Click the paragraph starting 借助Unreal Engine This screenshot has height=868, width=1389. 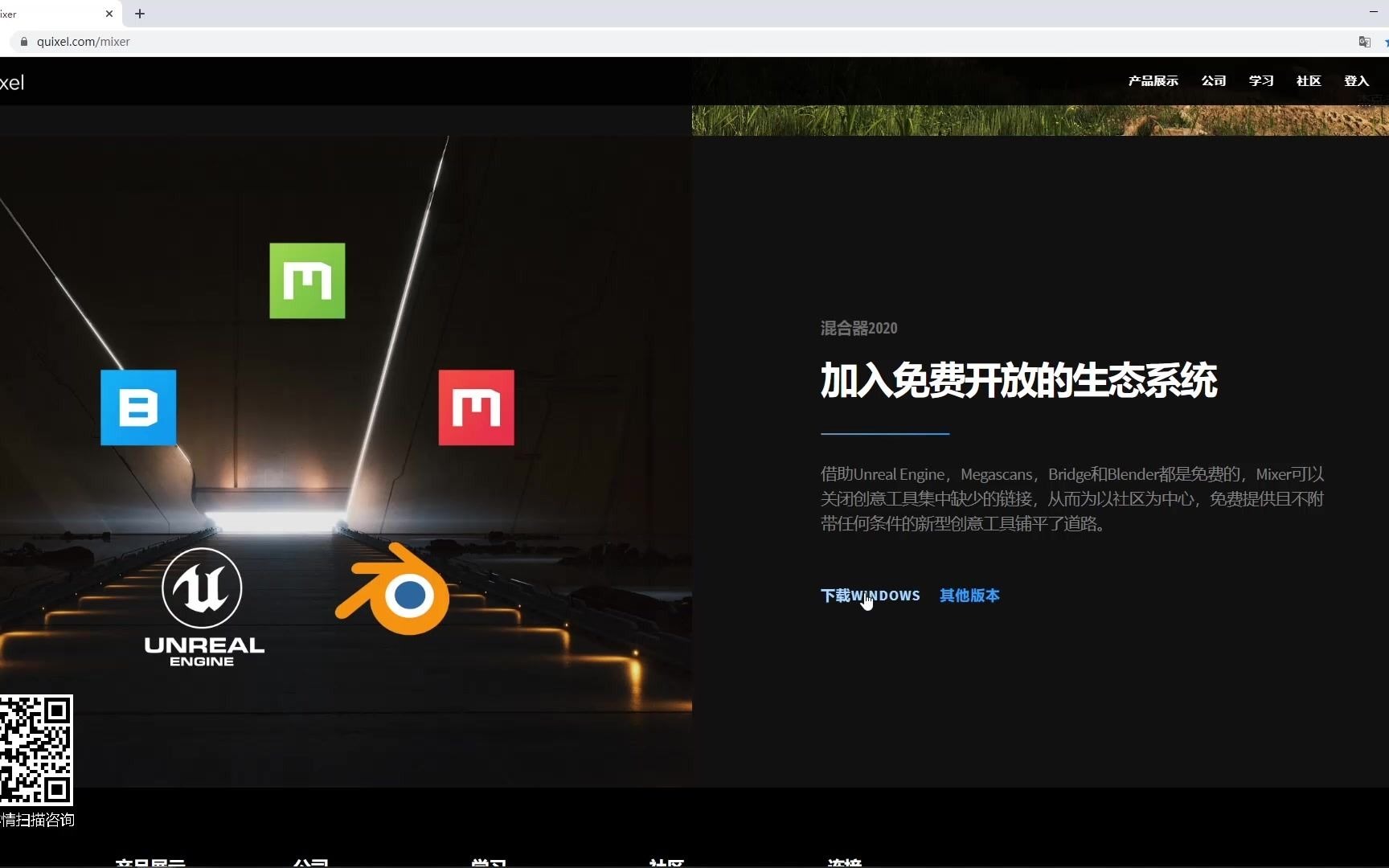(x=1072, y=499)
